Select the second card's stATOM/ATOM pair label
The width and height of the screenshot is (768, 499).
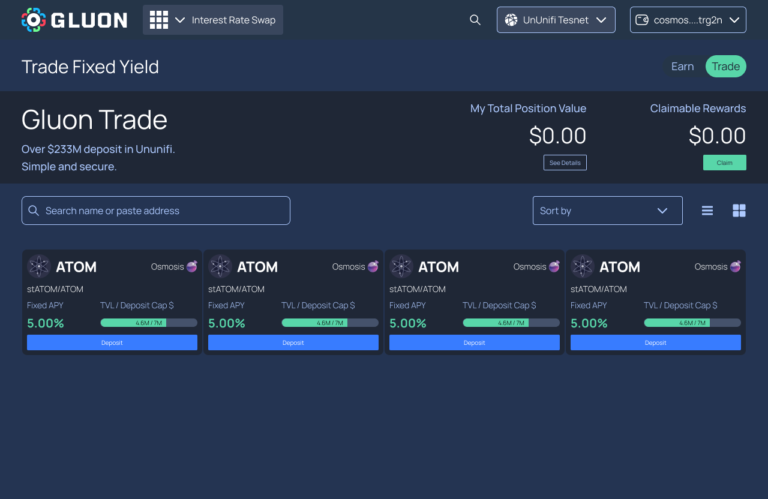[236, 289]
